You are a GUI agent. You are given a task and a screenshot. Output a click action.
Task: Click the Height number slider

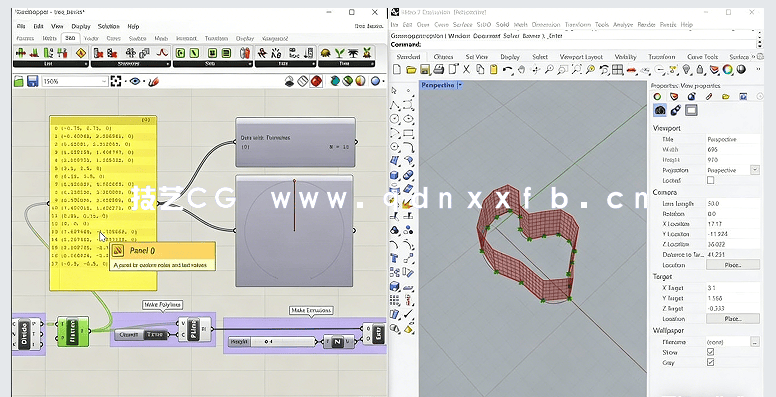271,341
